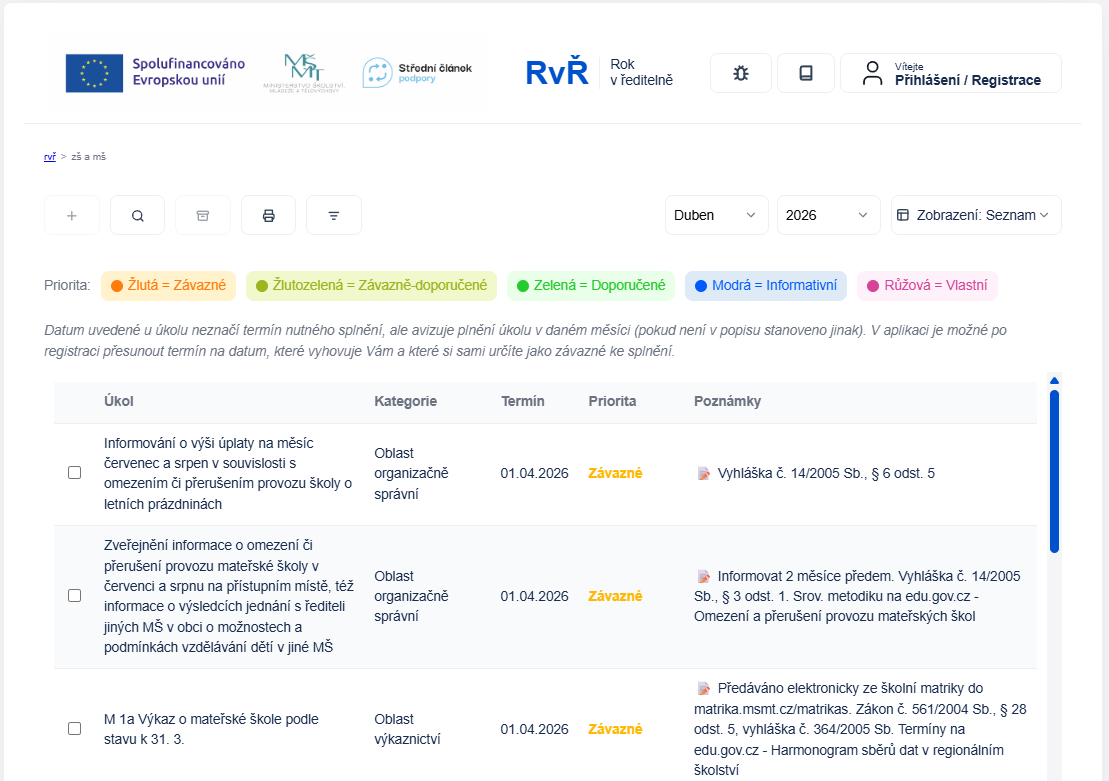1109x781 pixels.
Task: Open Zobrazení: Seznam view dropdown
Action: coord(975,215)
